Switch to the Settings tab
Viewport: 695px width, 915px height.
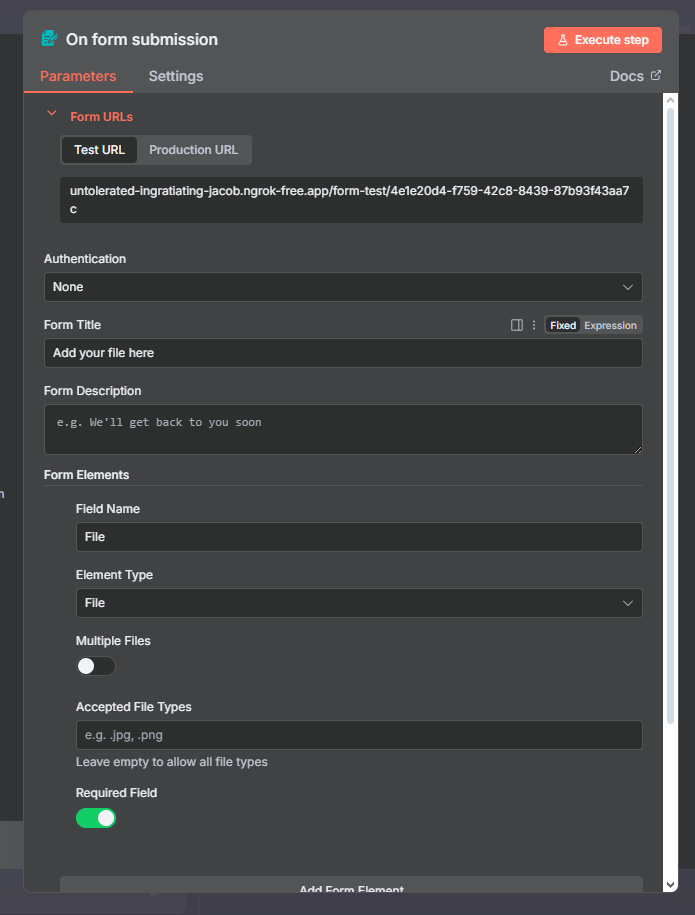click(x=176, y=76)
